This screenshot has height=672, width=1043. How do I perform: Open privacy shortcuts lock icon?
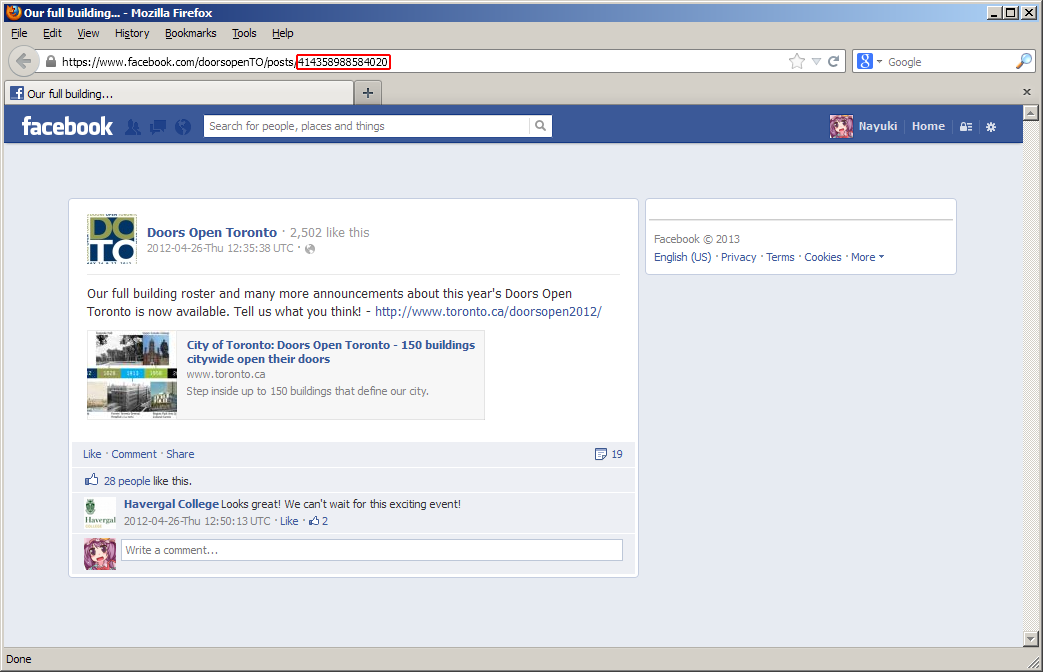tap(966, 126)
